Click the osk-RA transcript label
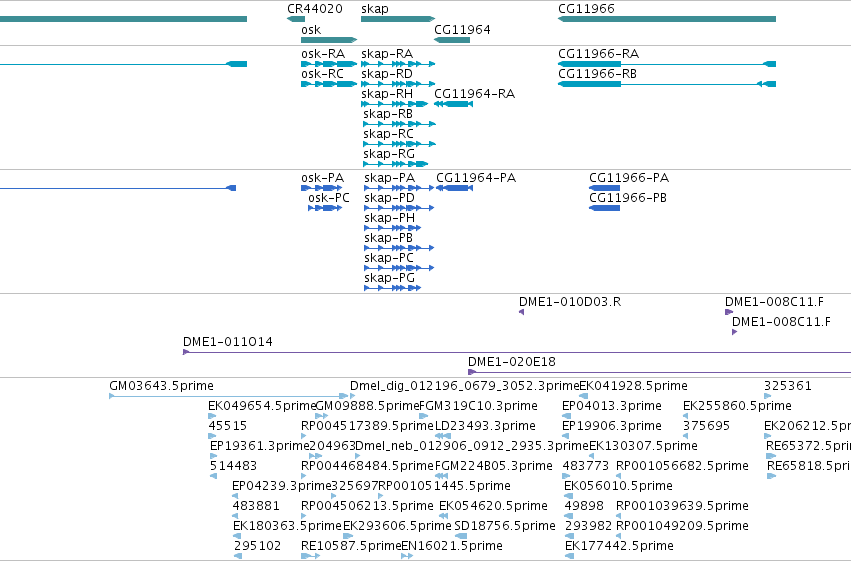This screenshot has height=561, width=851. [323, 54]
